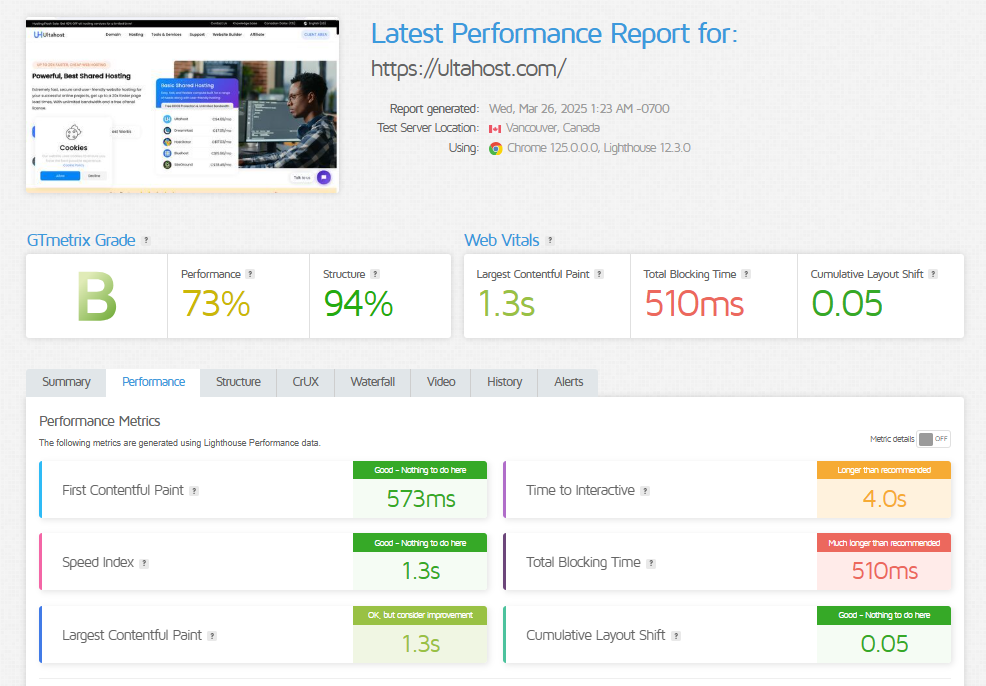The width and height of the screenshot is (986, 686).
Task: Click help icon beside Web Vitals heading
Action: coord(550,241)
